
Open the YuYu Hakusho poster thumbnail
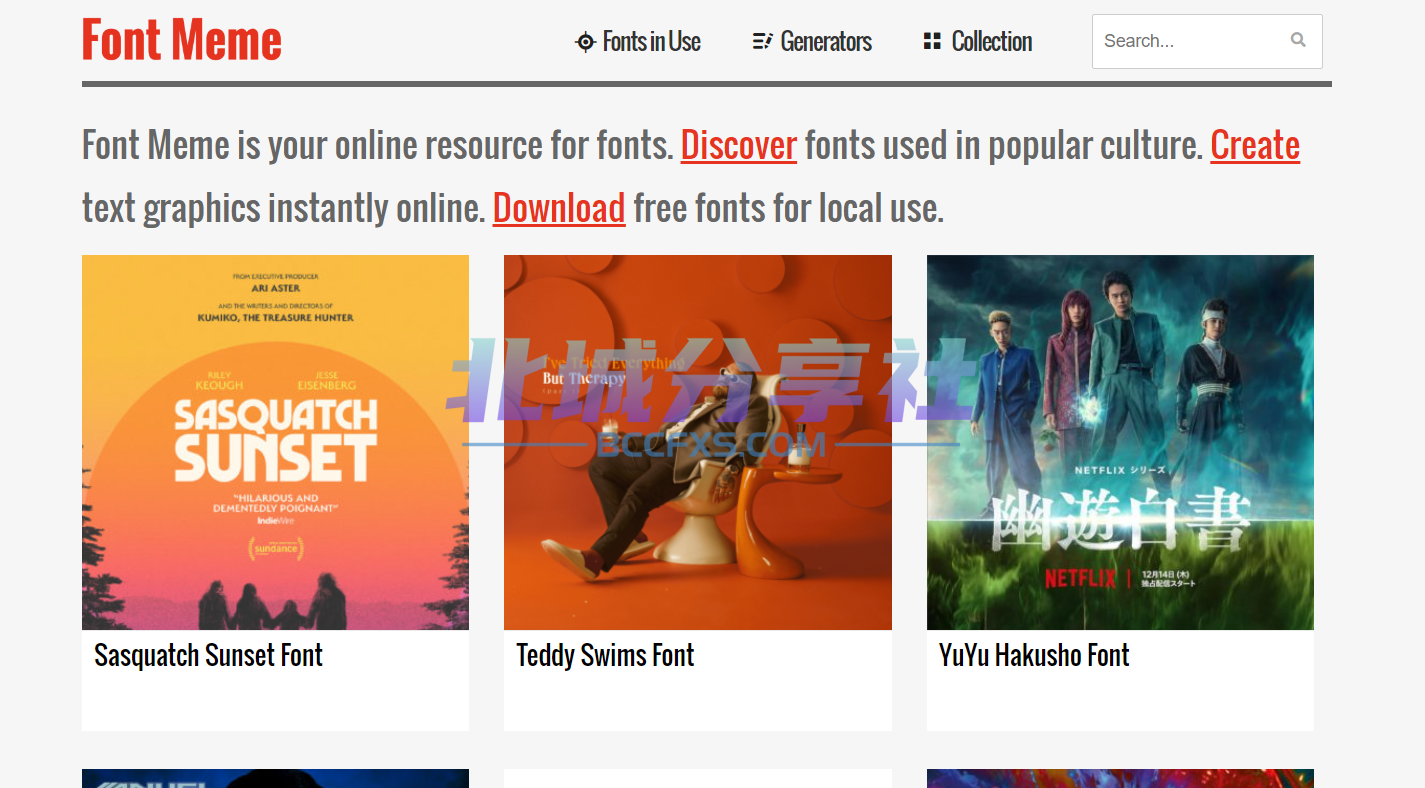[x=1120, y=442]
